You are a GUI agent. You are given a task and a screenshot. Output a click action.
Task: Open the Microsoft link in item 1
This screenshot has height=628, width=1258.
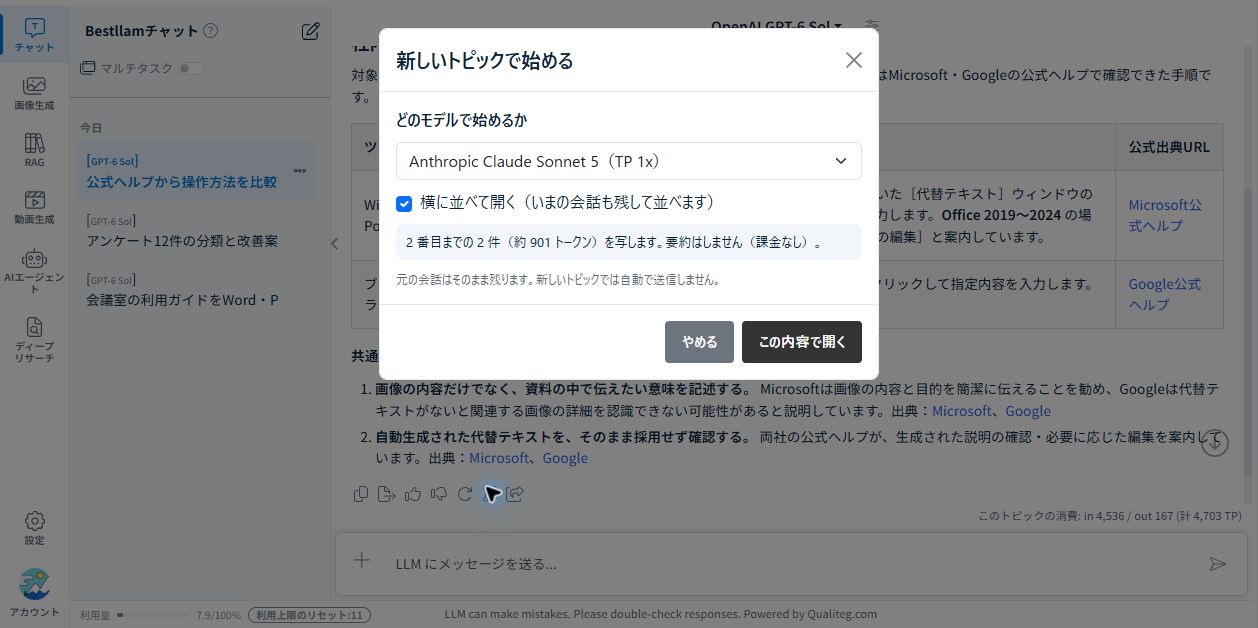pos(962,411)
